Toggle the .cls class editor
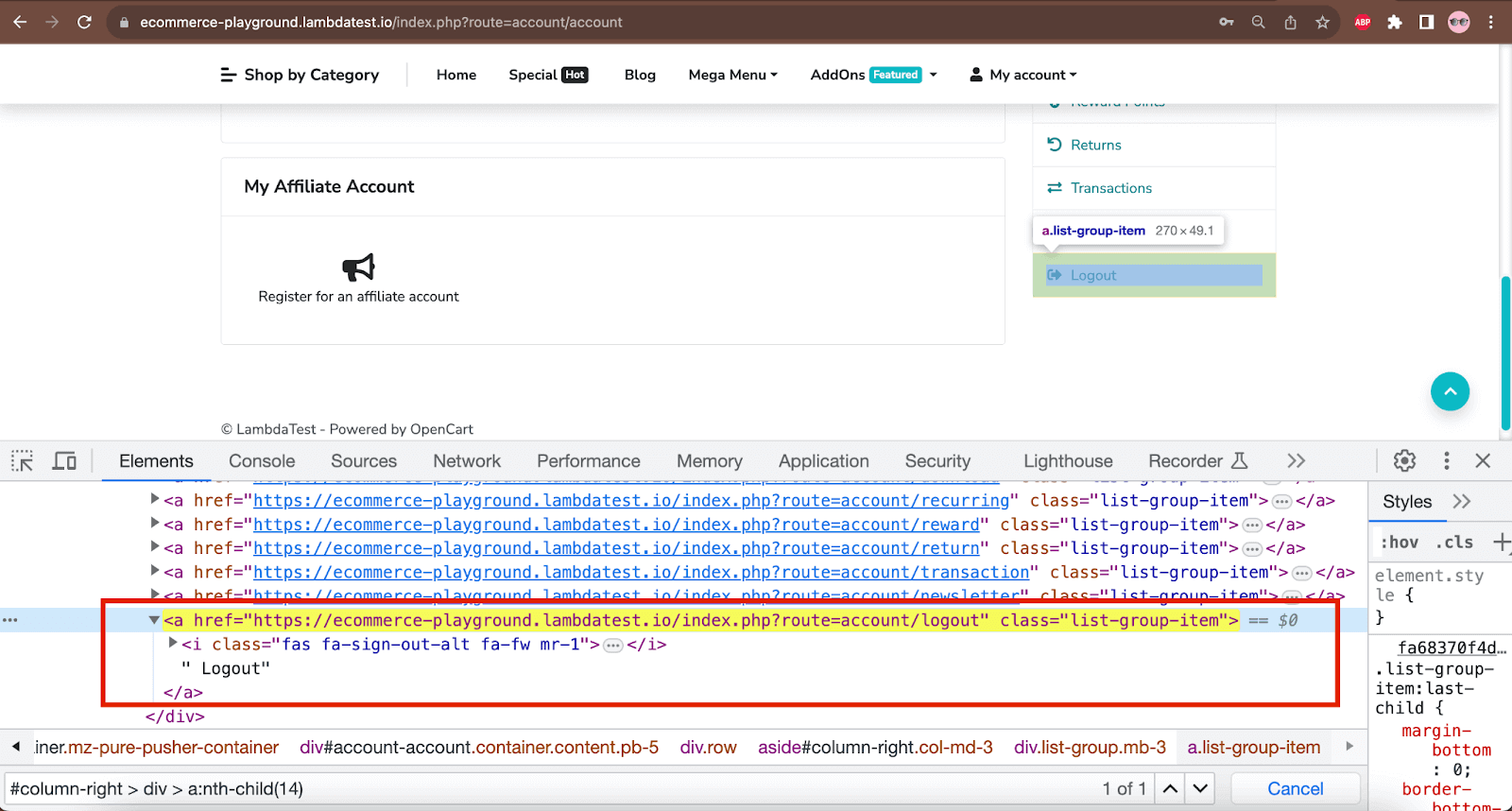This screenshot has width=1512, height=811. pos(1454,543)
